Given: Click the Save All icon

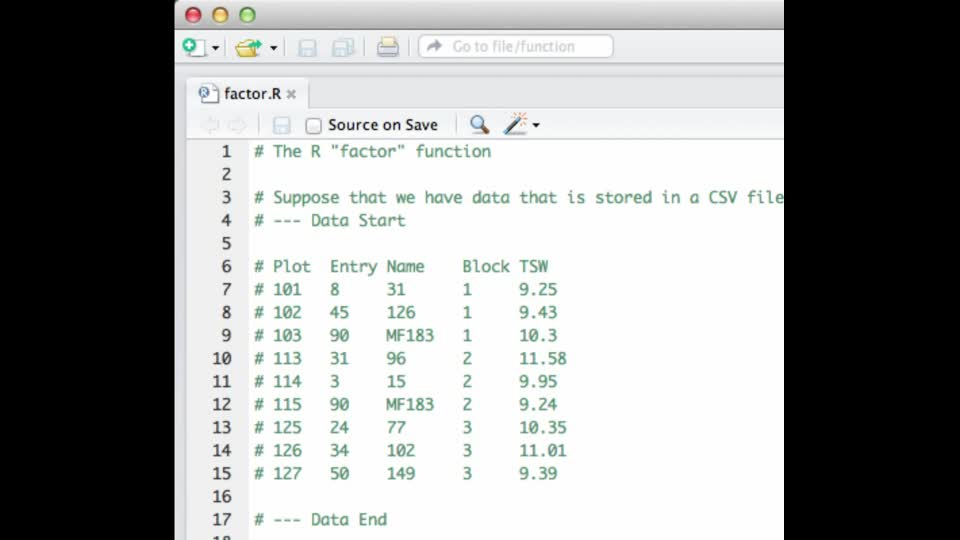Looking at the screenshot, I should [x=343, y=47].
